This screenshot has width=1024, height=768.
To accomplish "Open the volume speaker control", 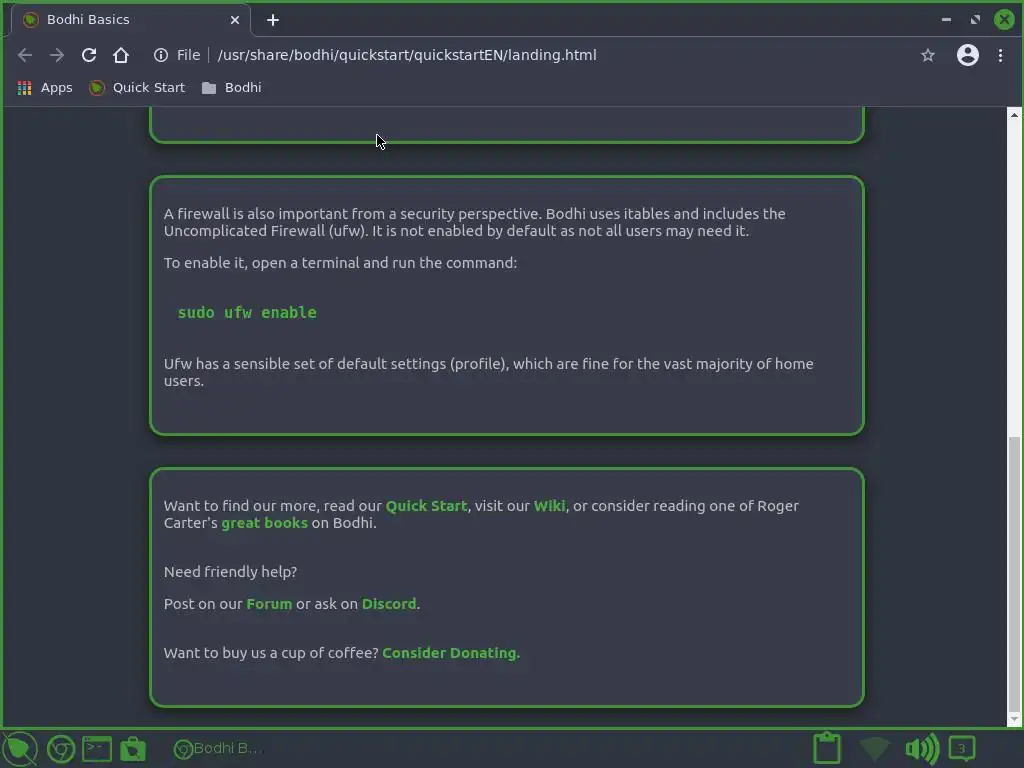I will (921, 749).
